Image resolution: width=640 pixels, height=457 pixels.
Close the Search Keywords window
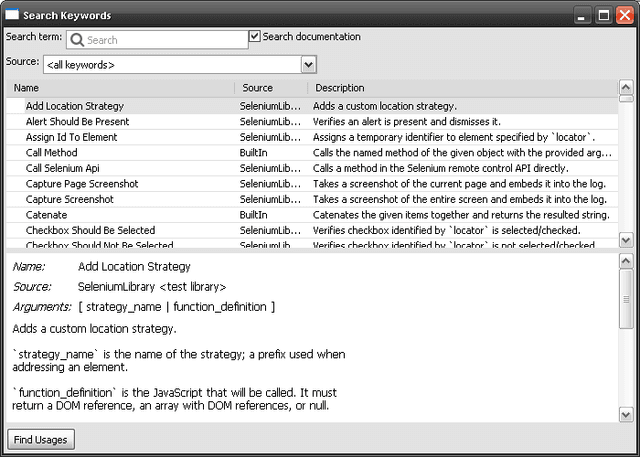(x=625, y=15)
